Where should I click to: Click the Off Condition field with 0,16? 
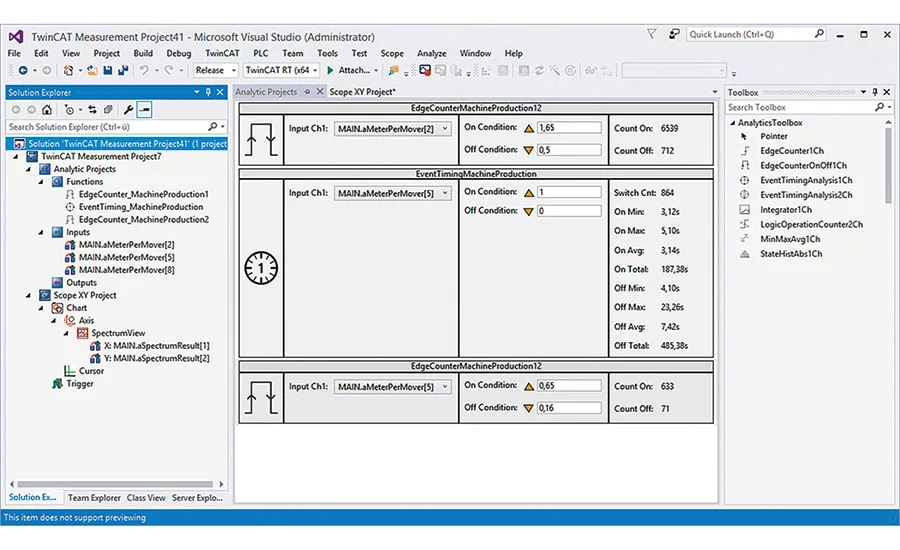pos(569,408)
